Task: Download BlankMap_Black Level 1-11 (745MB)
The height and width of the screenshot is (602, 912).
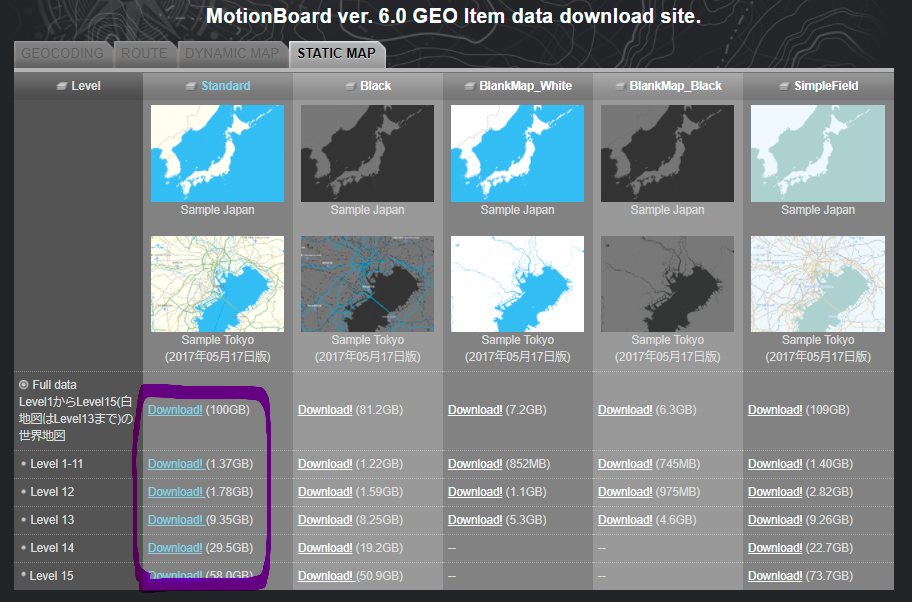Action: (x=625, y=464)
